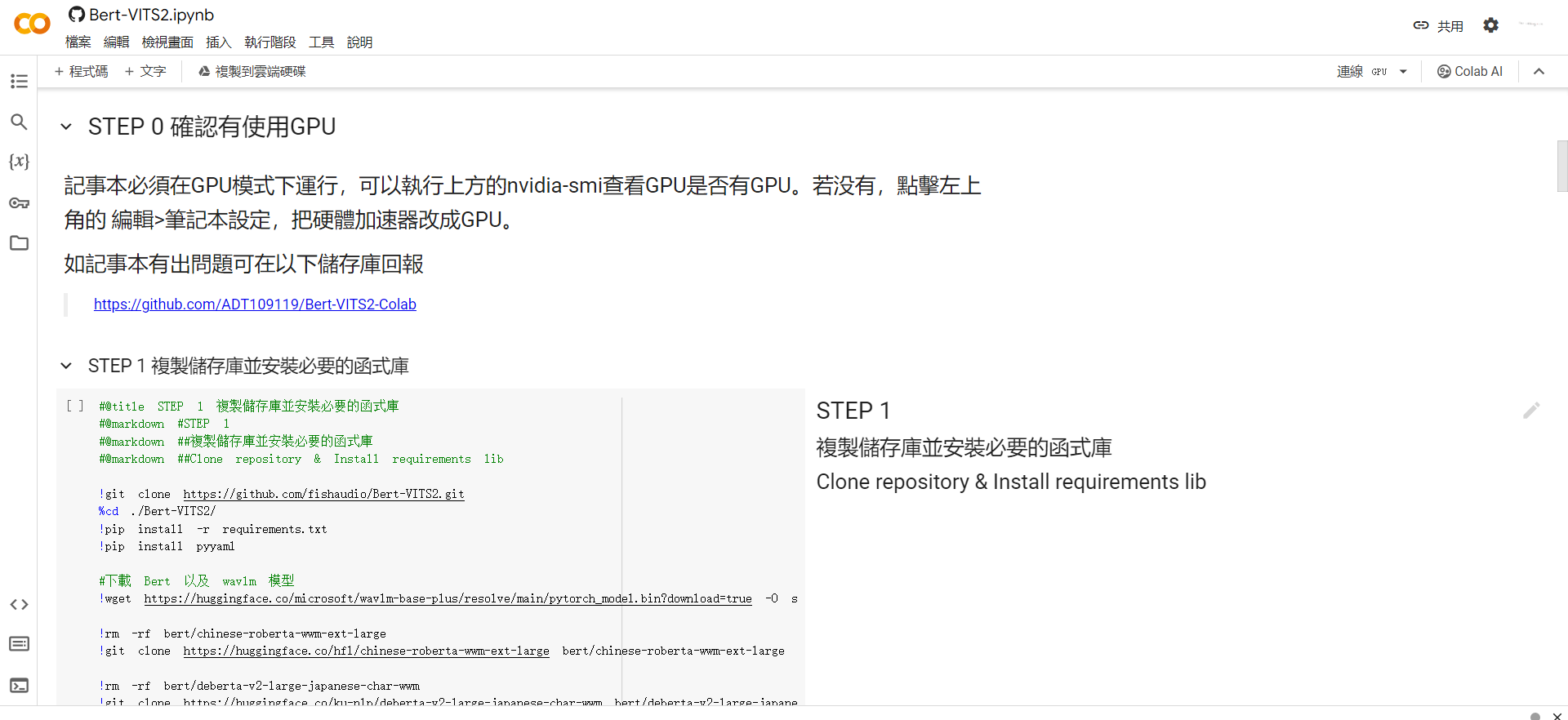Click the edit pencil icon on form
Image resolution: width=1568 pixels, height=720 pixels.
[x=1531, y=410]
